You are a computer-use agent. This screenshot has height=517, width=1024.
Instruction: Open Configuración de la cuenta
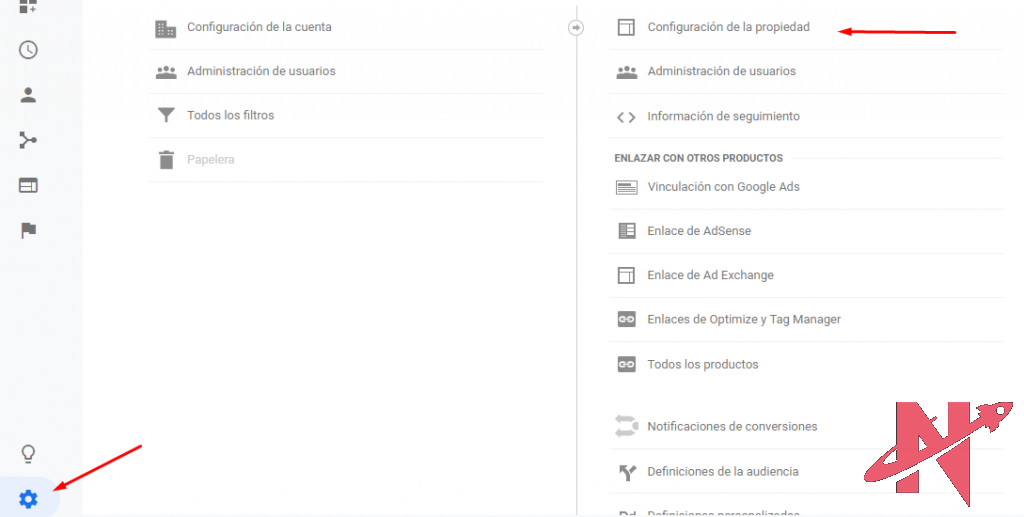coord(259,27)
